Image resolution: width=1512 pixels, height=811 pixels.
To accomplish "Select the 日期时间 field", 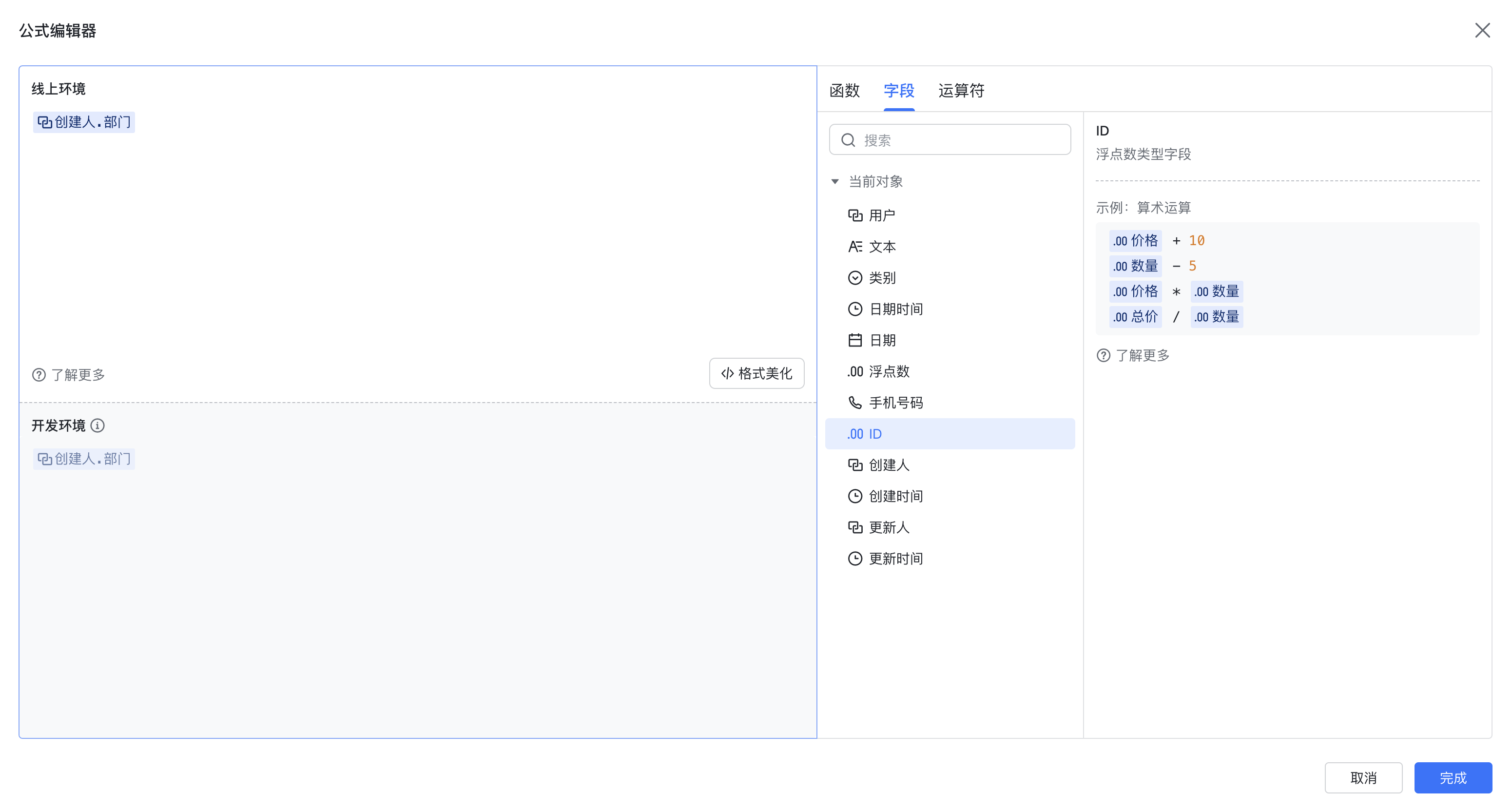I will tap(950, 309).
